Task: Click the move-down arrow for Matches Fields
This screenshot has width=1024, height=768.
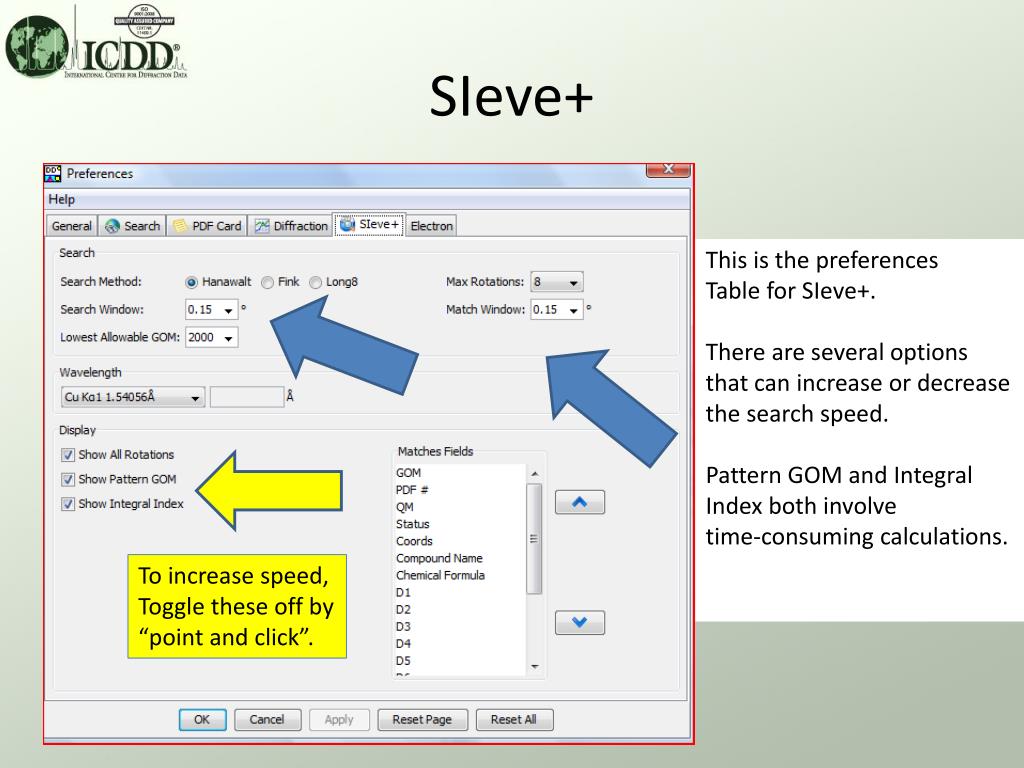Action: [579, 623]
